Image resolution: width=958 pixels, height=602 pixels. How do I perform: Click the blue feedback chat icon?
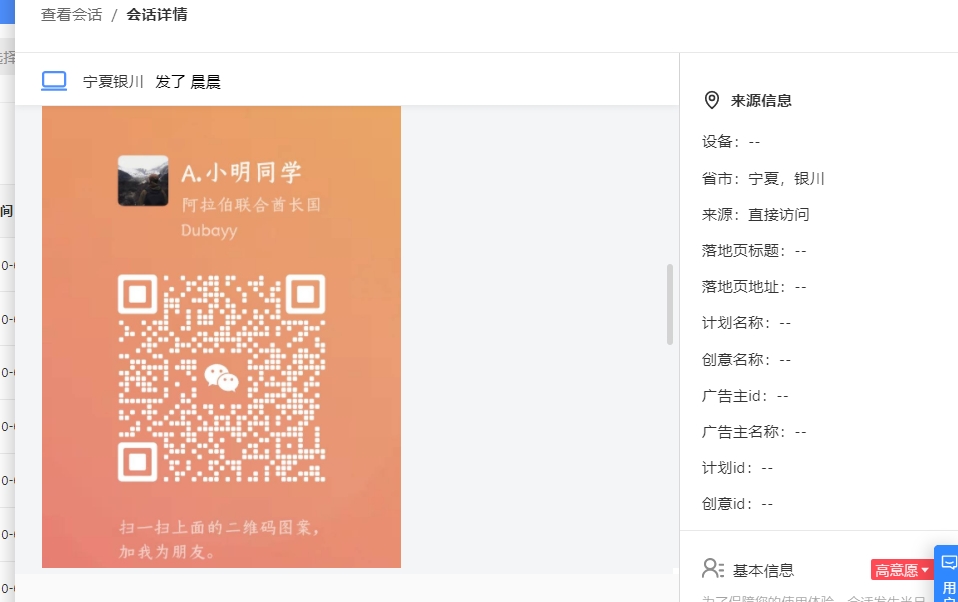tap(949, 562)
